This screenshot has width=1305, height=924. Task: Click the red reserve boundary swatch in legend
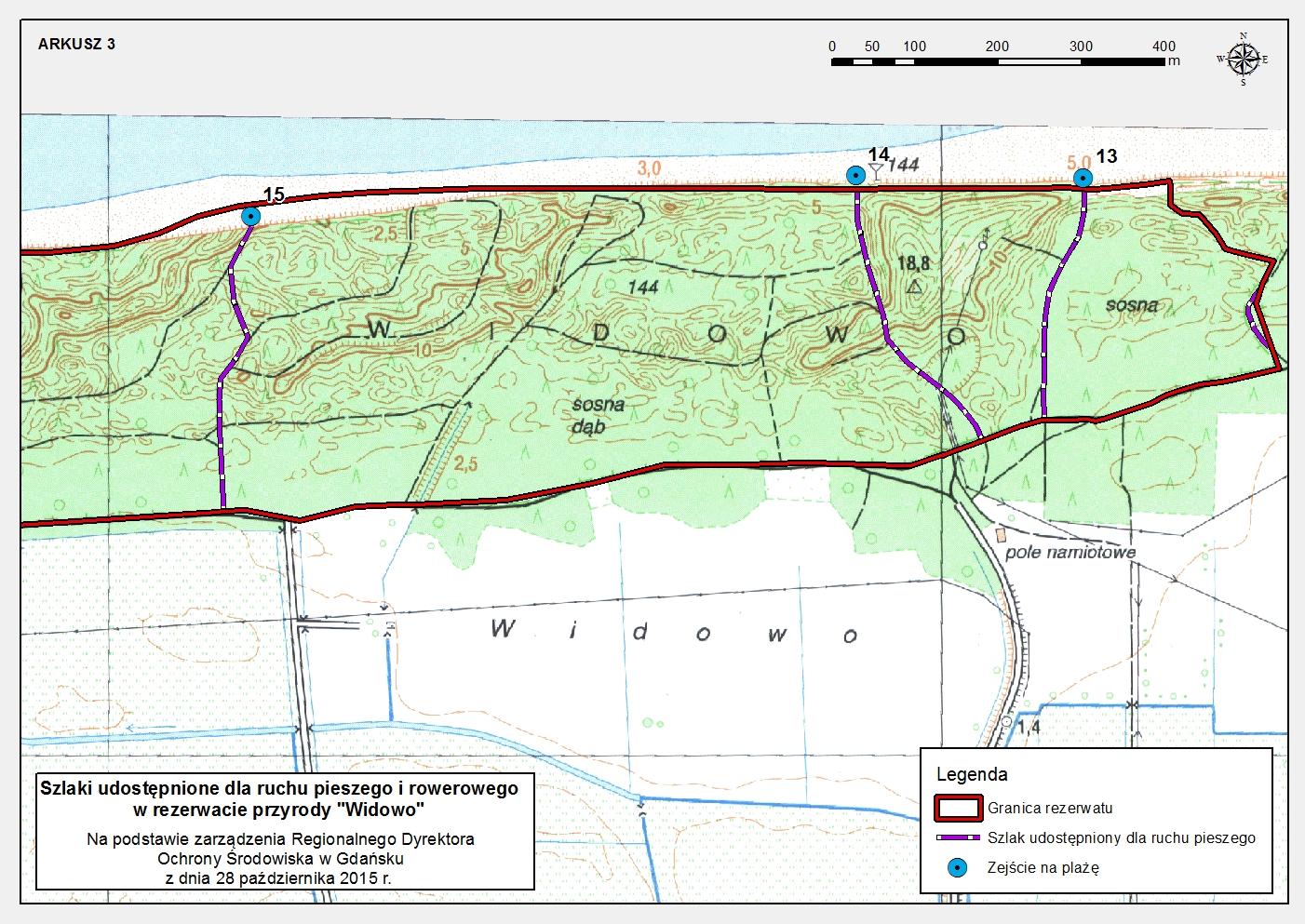pyautogui.click(x=958, y=808)
